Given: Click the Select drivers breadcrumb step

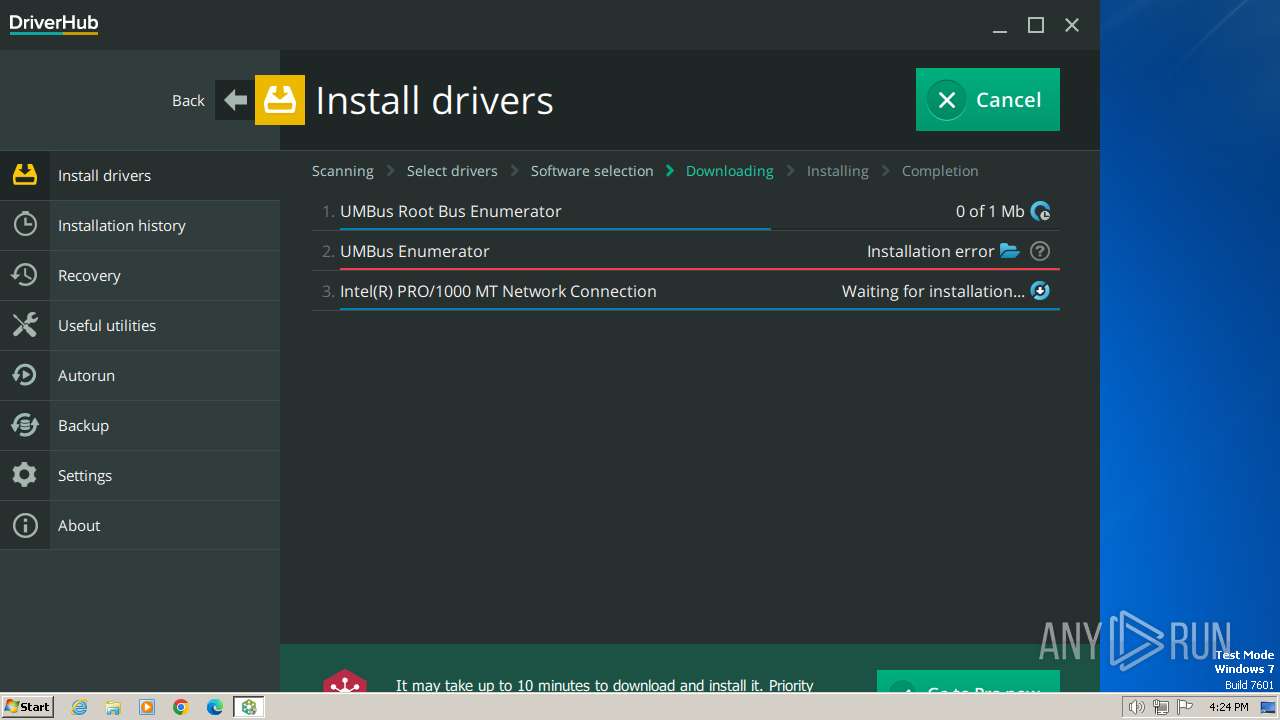Looking at the screenshot, I should tap(452, 171).
